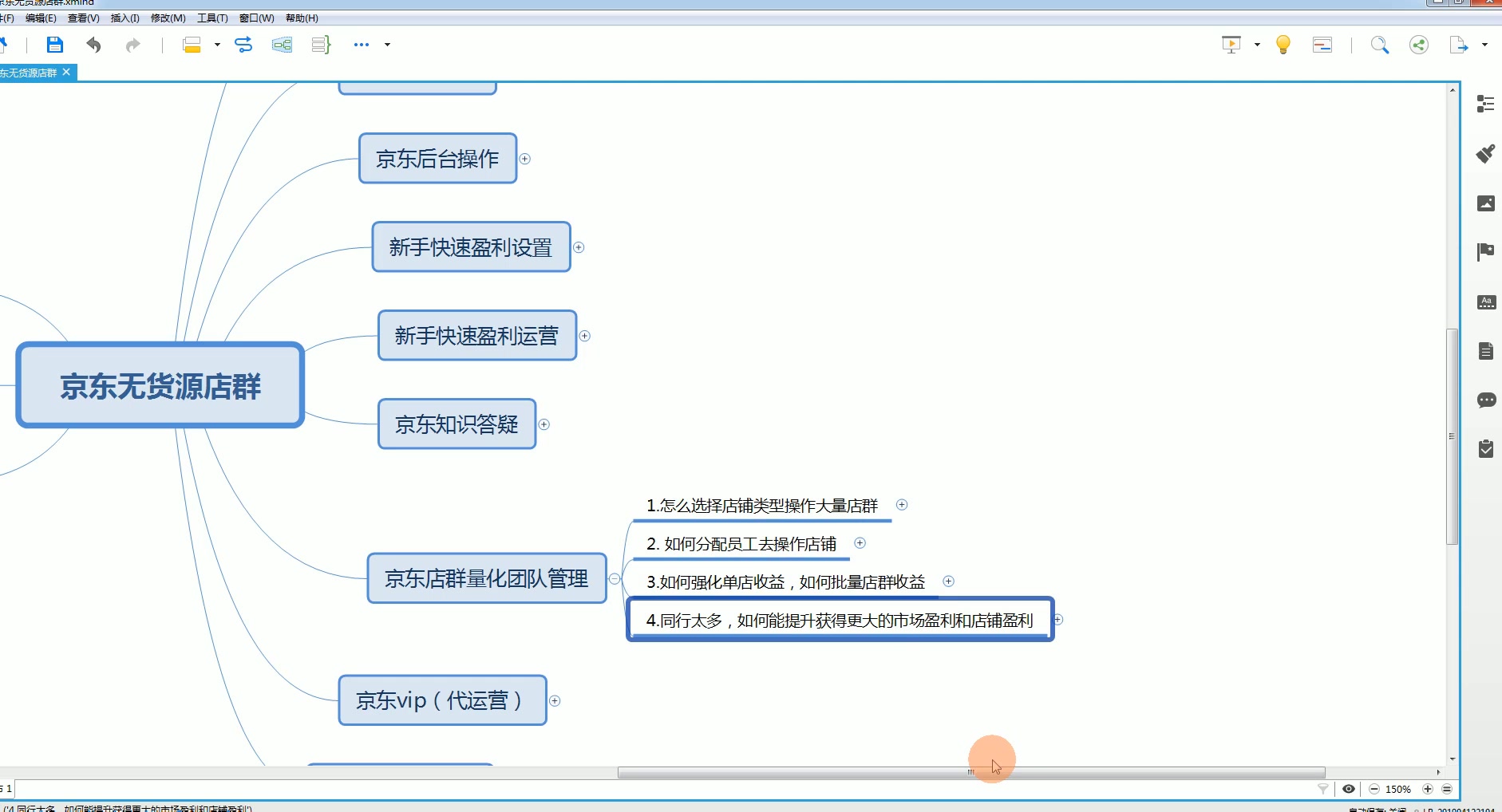Toggle the eye visibility icon in status bar

(1349, 789)
